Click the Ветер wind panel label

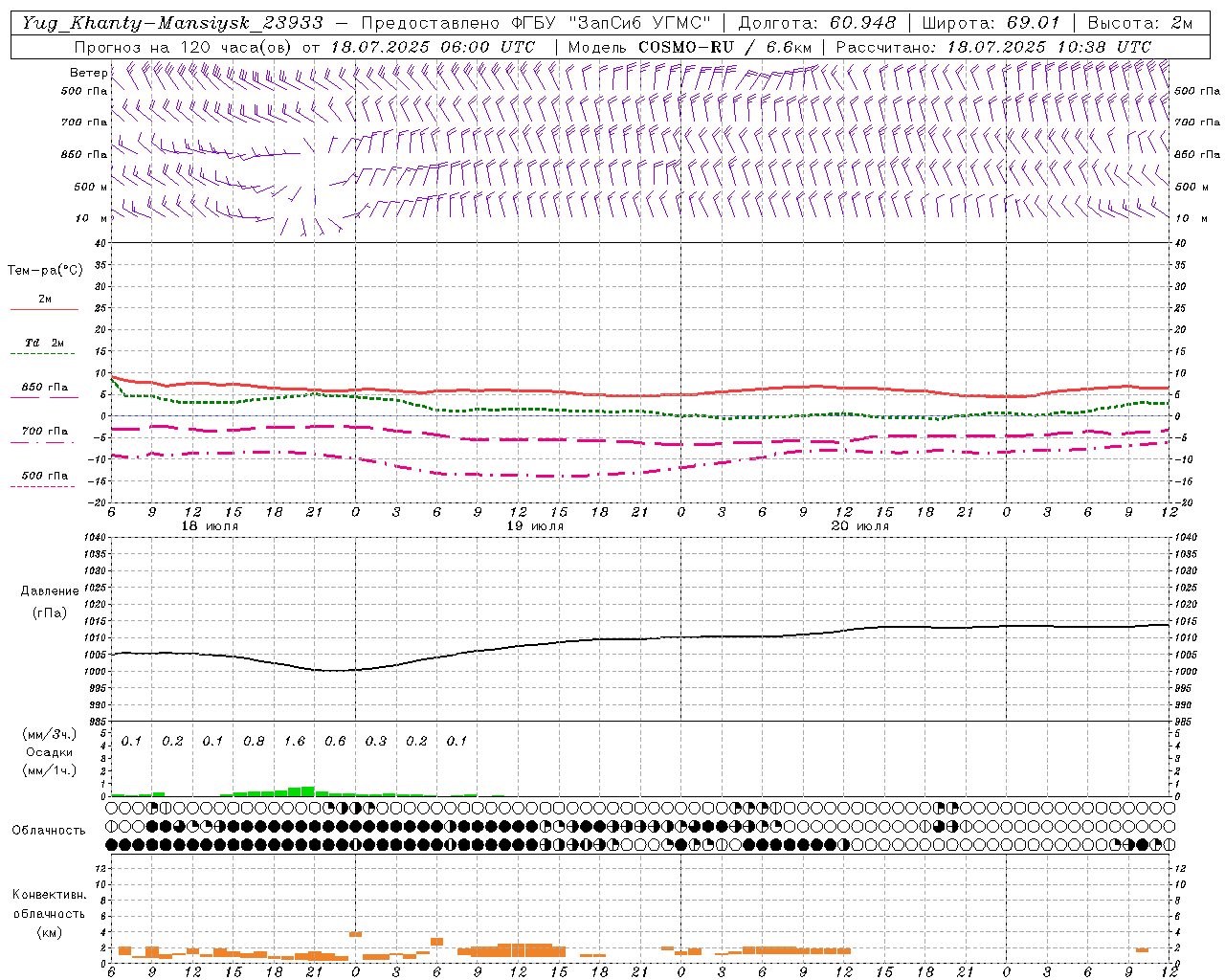coord(89,73)
